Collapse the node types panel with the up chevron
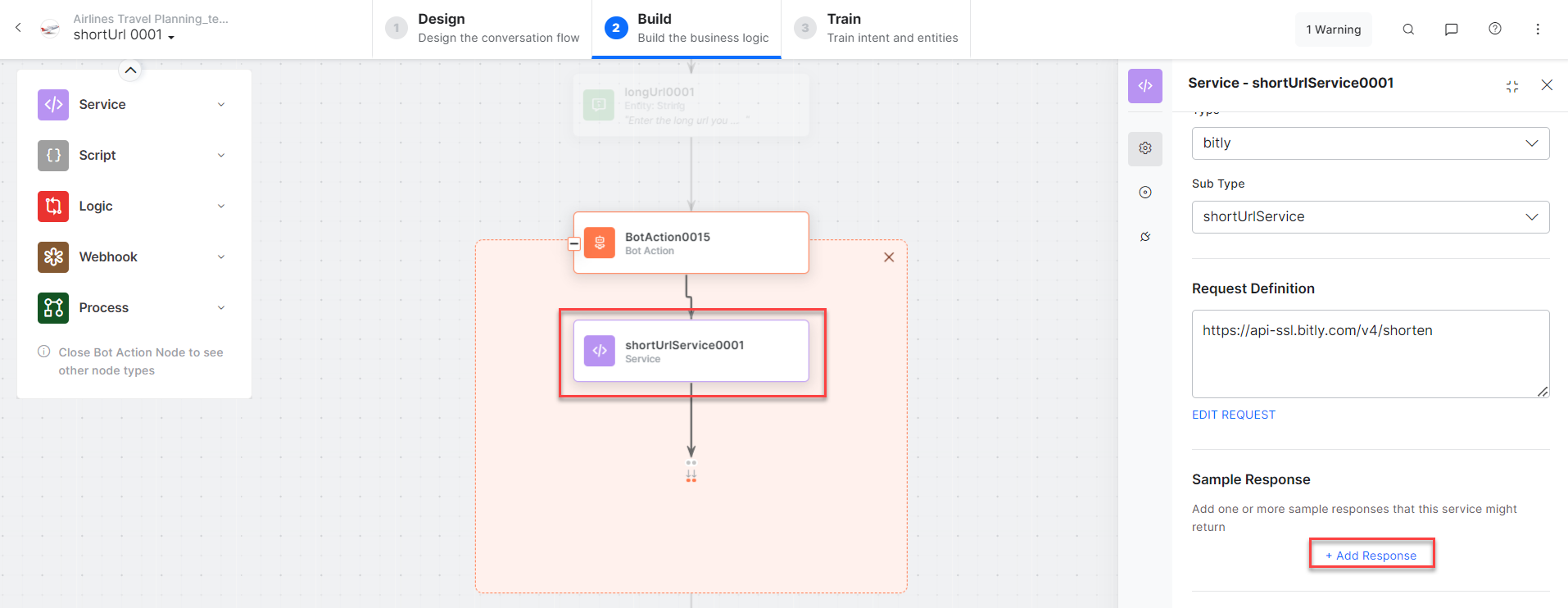 pos(130,70)
